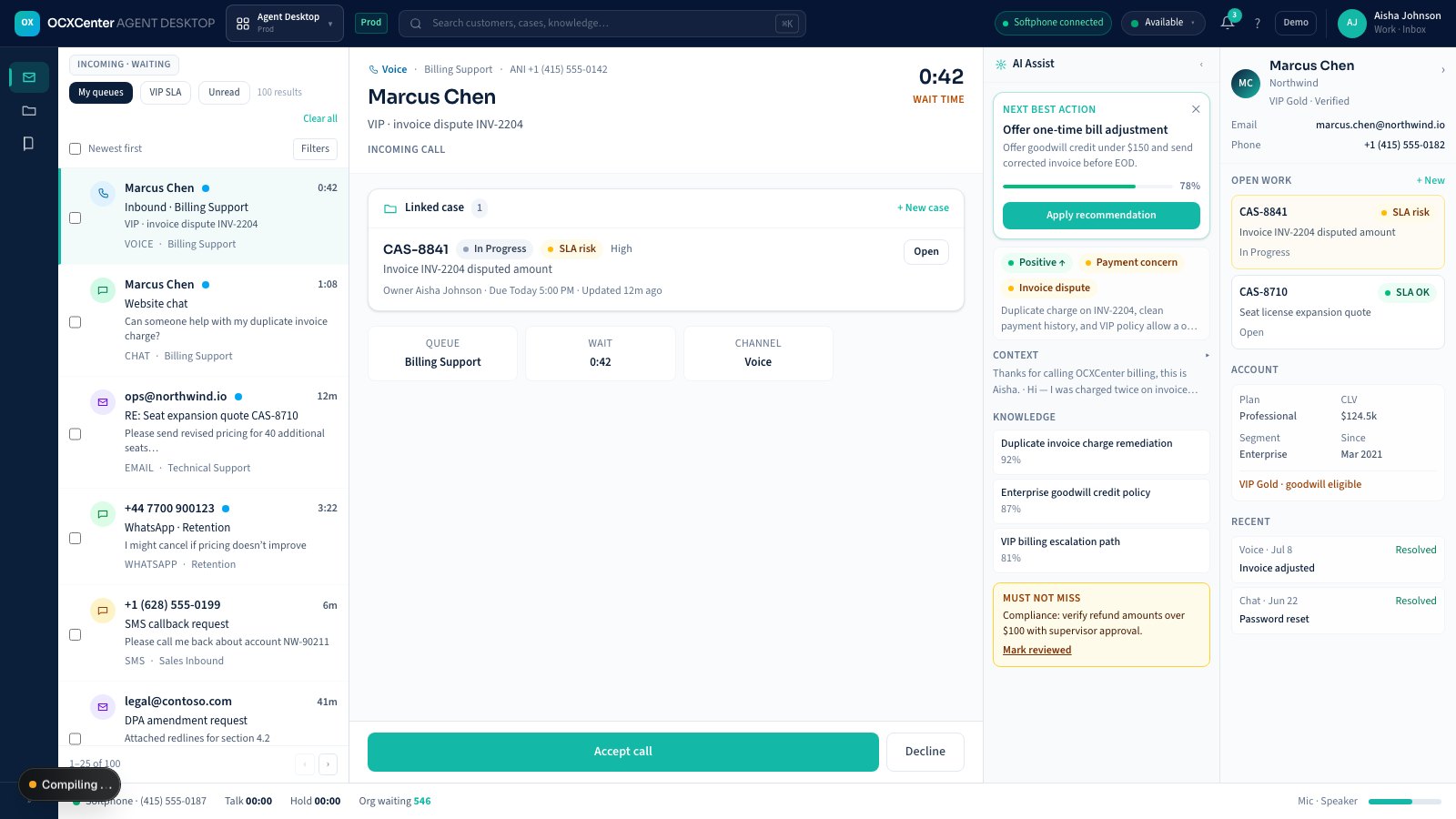Select +1 (628) 555-0199 SMS checkbox

coord(76,634)
